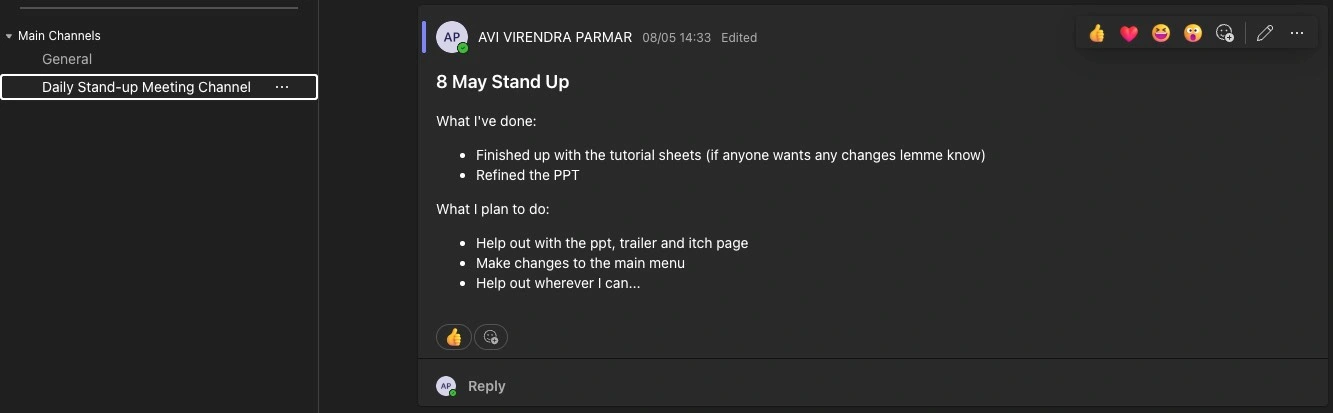Open the General channel
The width and height of the screenshot is (1333, 413).
67,60
